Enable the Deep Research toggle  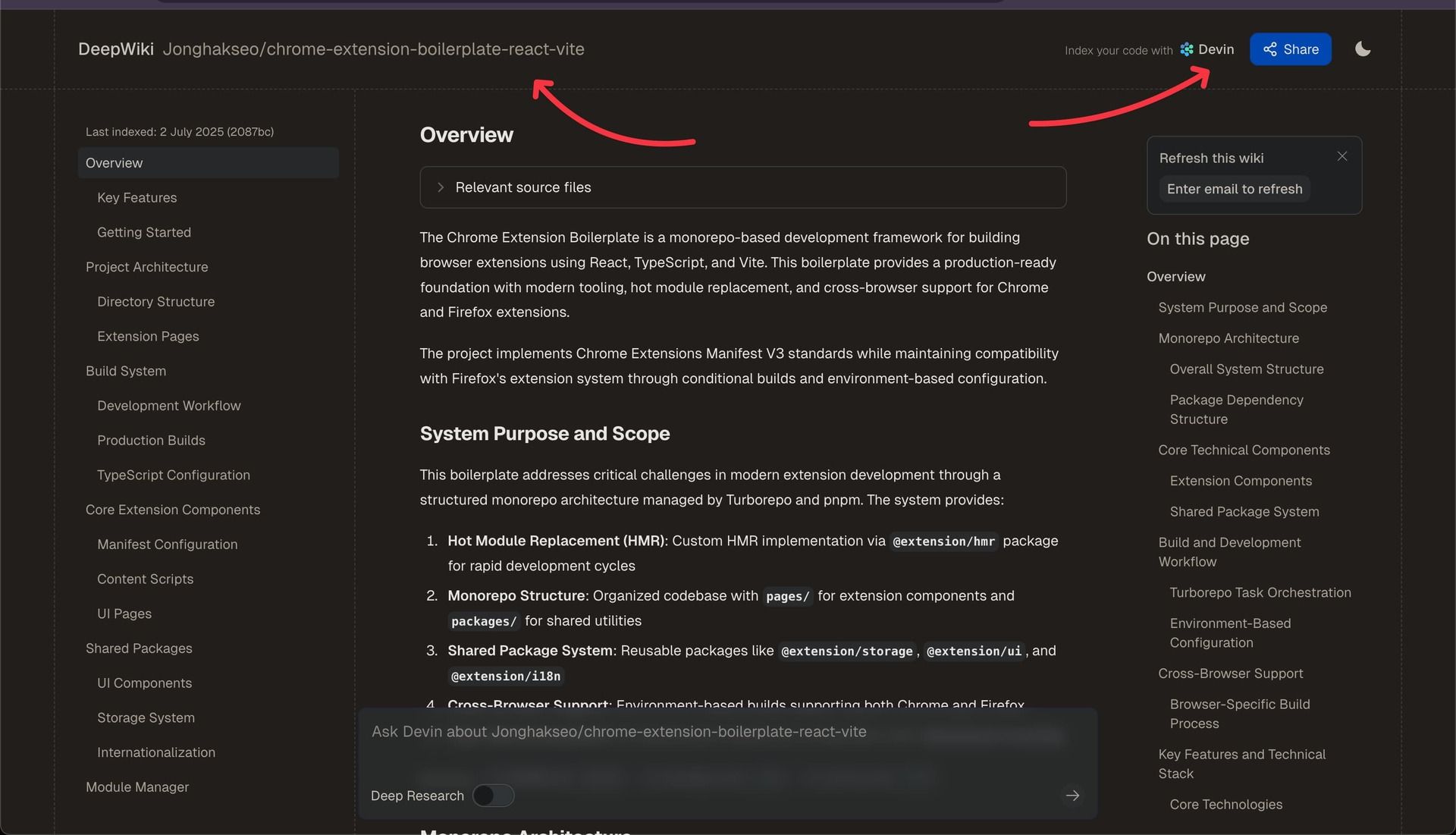[493, 796]
